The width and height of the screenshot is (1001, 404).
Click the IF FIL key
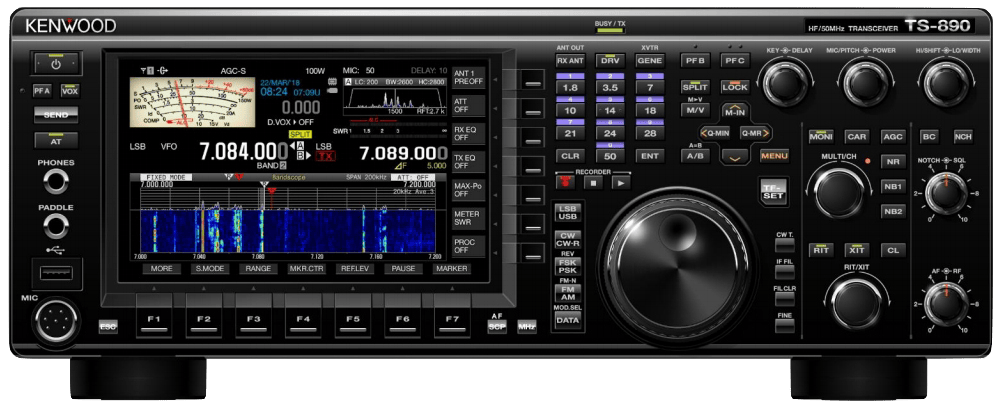pyautogui.click(x=785, y=273)
